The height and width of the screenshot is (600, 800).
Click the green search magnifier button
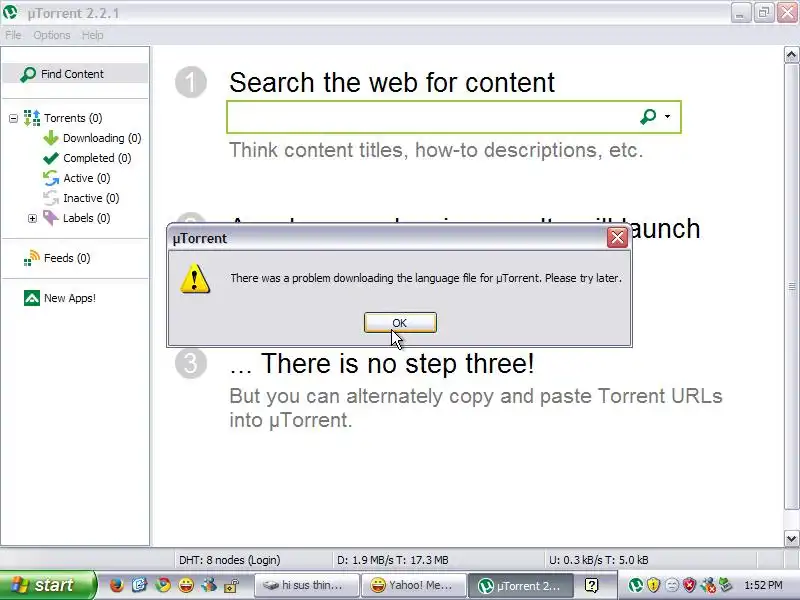[x=648, y=117]
